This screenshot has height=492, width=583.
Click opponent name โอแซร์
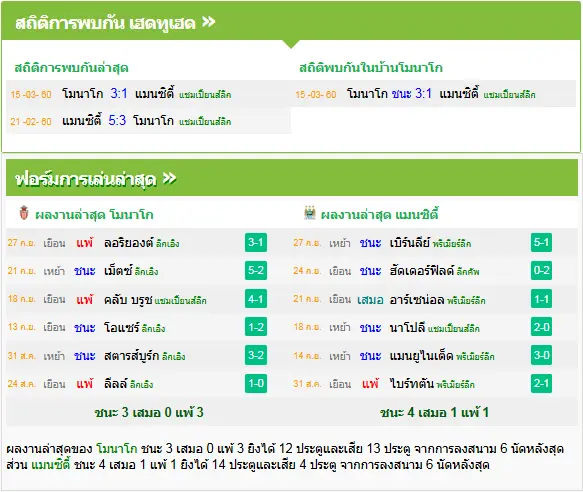pos(122,328)
